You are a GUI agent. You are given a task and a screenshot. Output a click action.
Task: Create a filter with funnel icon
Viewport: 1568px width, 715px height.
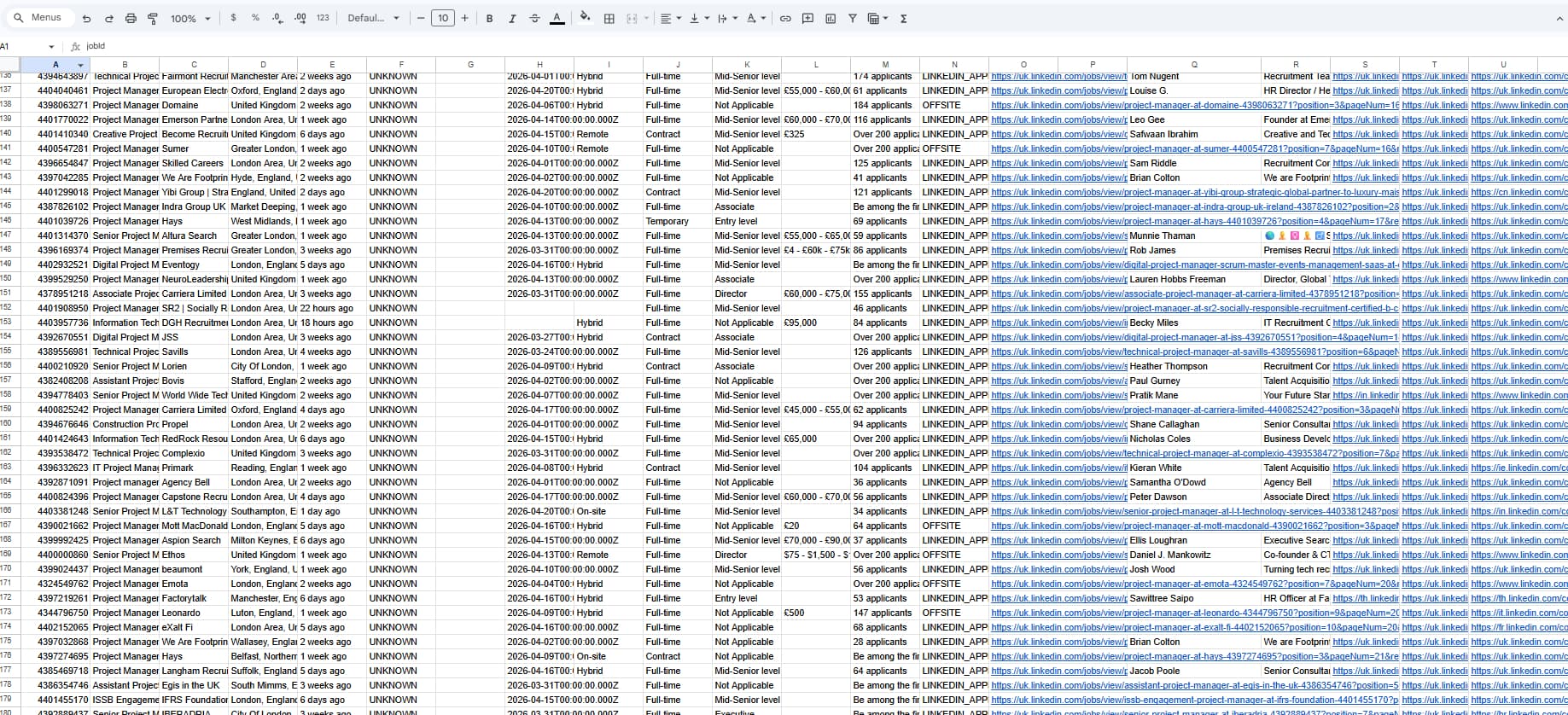pos(852,18)
